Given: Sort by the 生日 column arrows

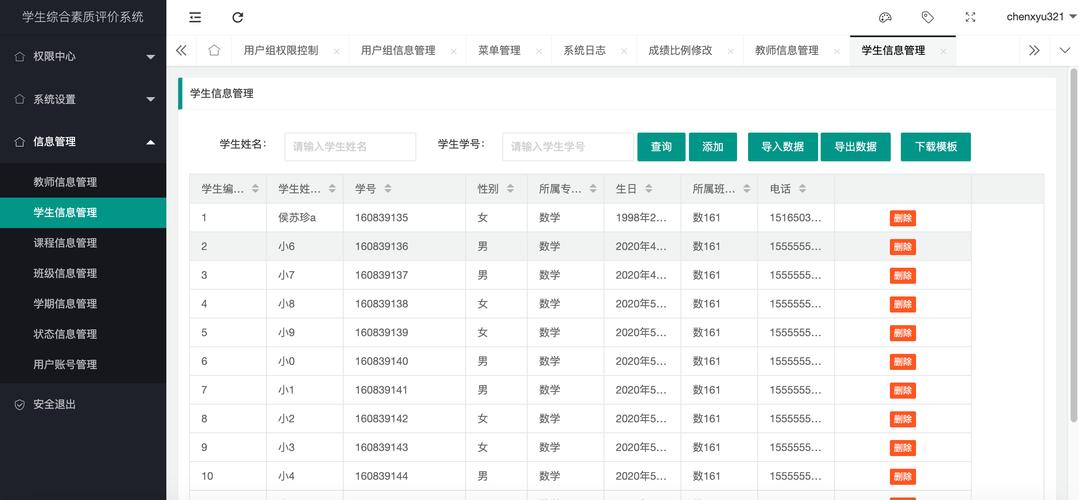Looking at the screenshot, I should tap(648, 188).
